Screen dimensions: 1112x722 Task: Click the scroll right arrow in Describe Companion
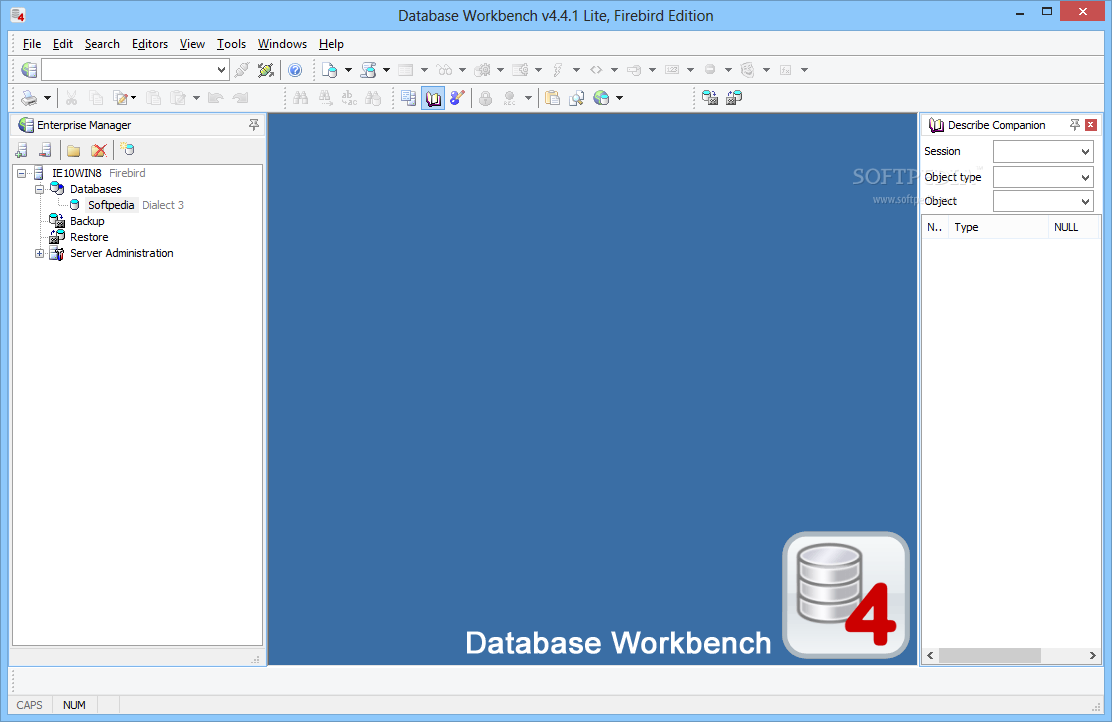click(x=1092, y=656)
